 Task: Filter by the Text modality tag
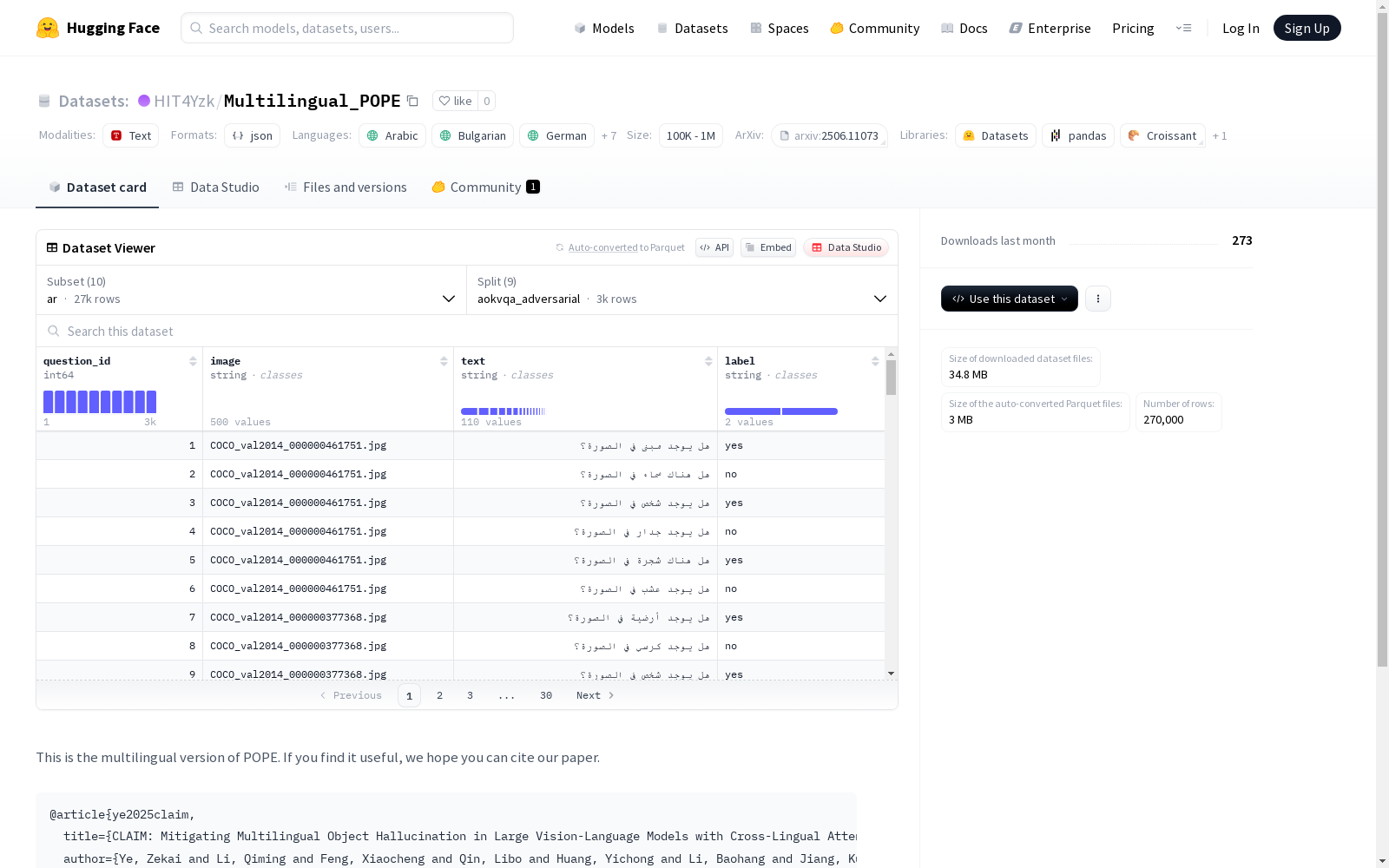point(130,135)
